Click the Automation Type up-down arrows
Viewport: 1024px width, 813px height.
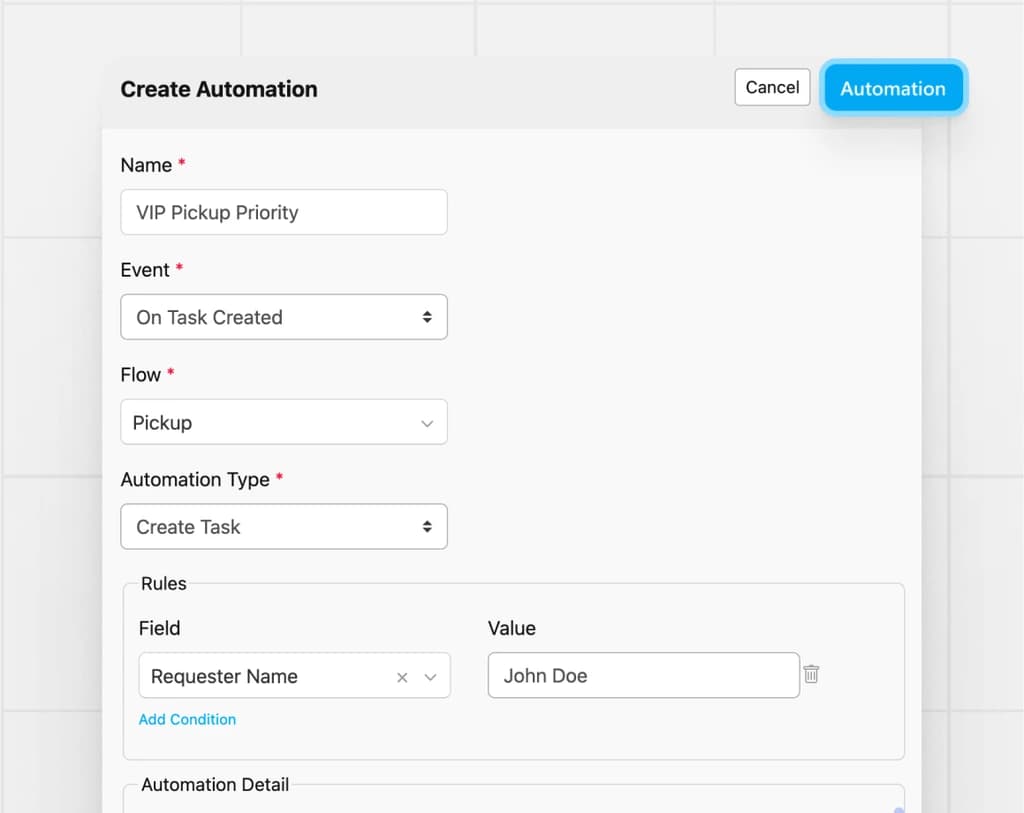tap(427, 526)
